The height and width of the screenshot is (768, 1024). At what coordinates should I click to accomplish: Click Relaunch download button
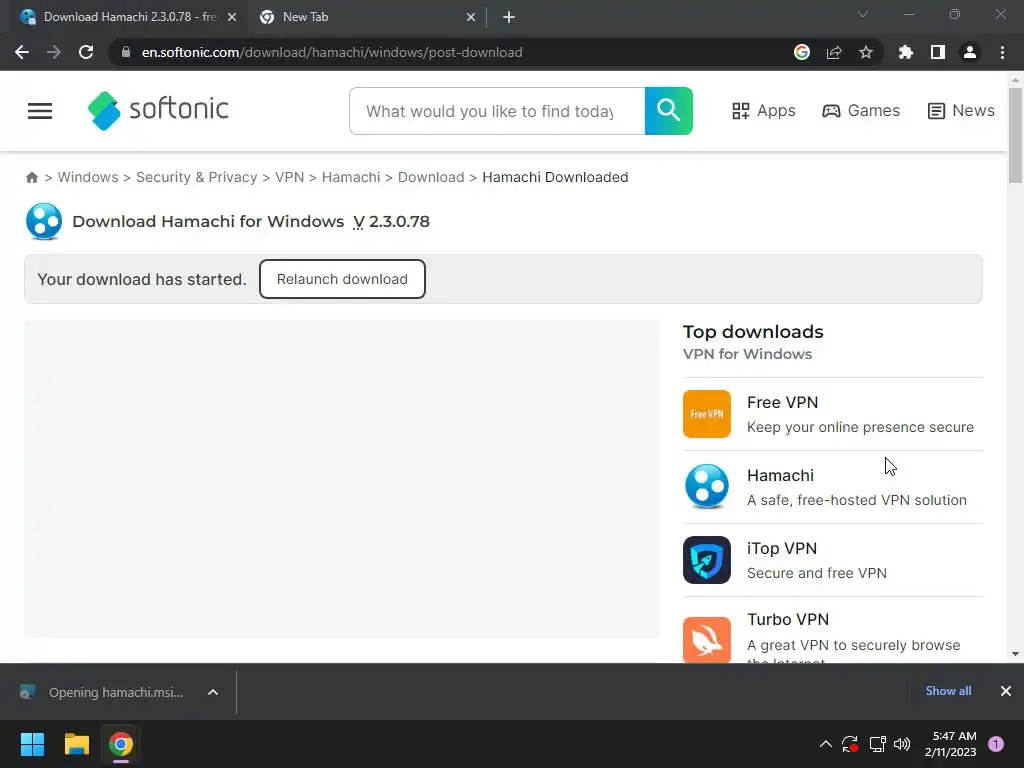pyautogui.click(x=342, y=279)
